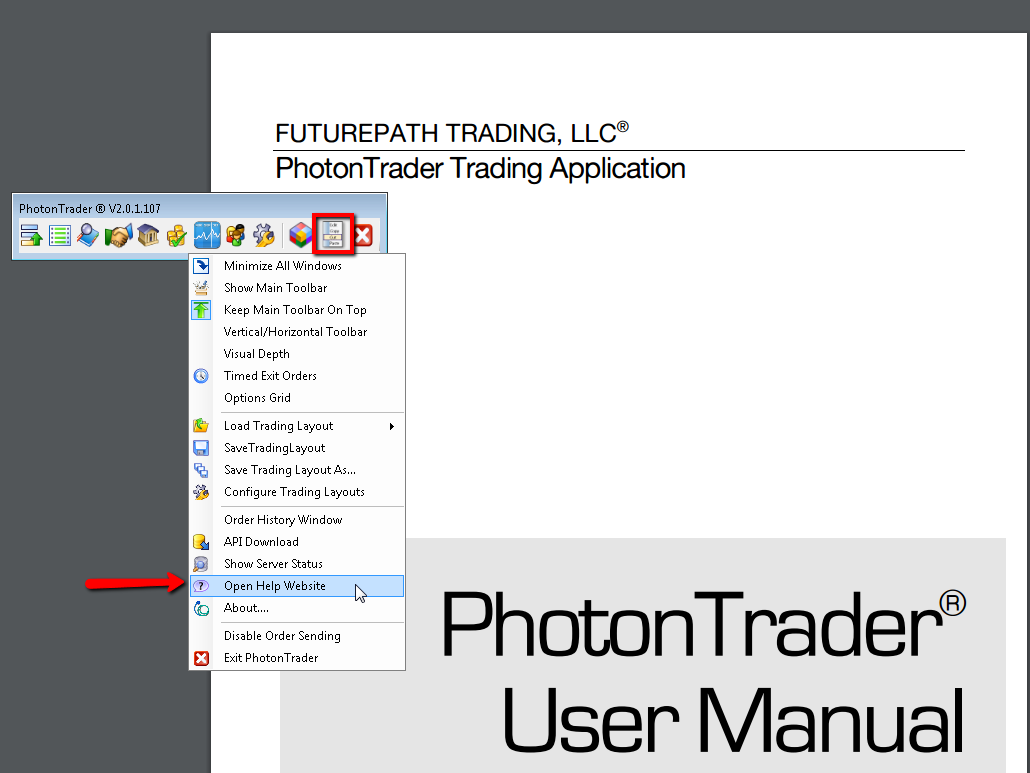Screen dimensions: 1030x773
Task: Select Minimize All Windows menu item
Action: click(x=297, y=266)
